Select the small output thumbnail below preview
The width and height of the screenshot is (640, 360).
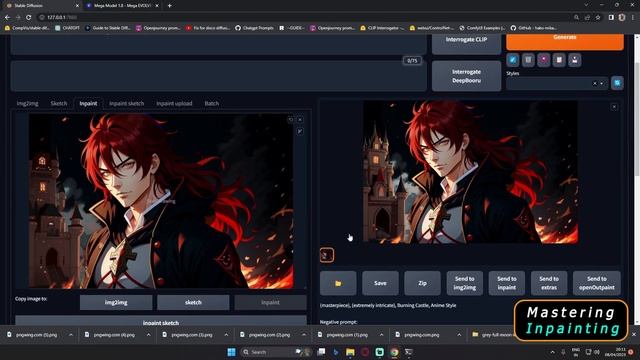tap(327, 255)
